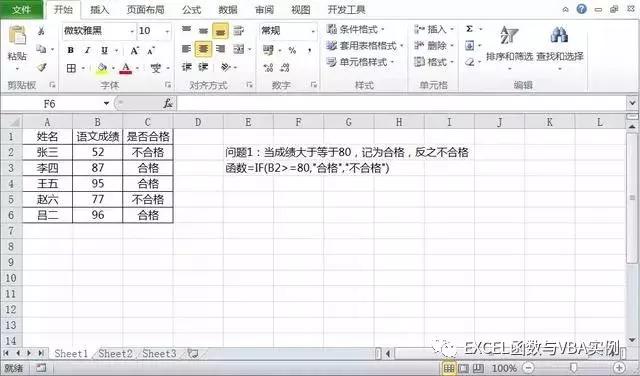Image resolution: width=640 pixels, height=376 pixels.
Task: Switch to the 插入 Insert ribbon tab
Action: click(x=100, y=9)
